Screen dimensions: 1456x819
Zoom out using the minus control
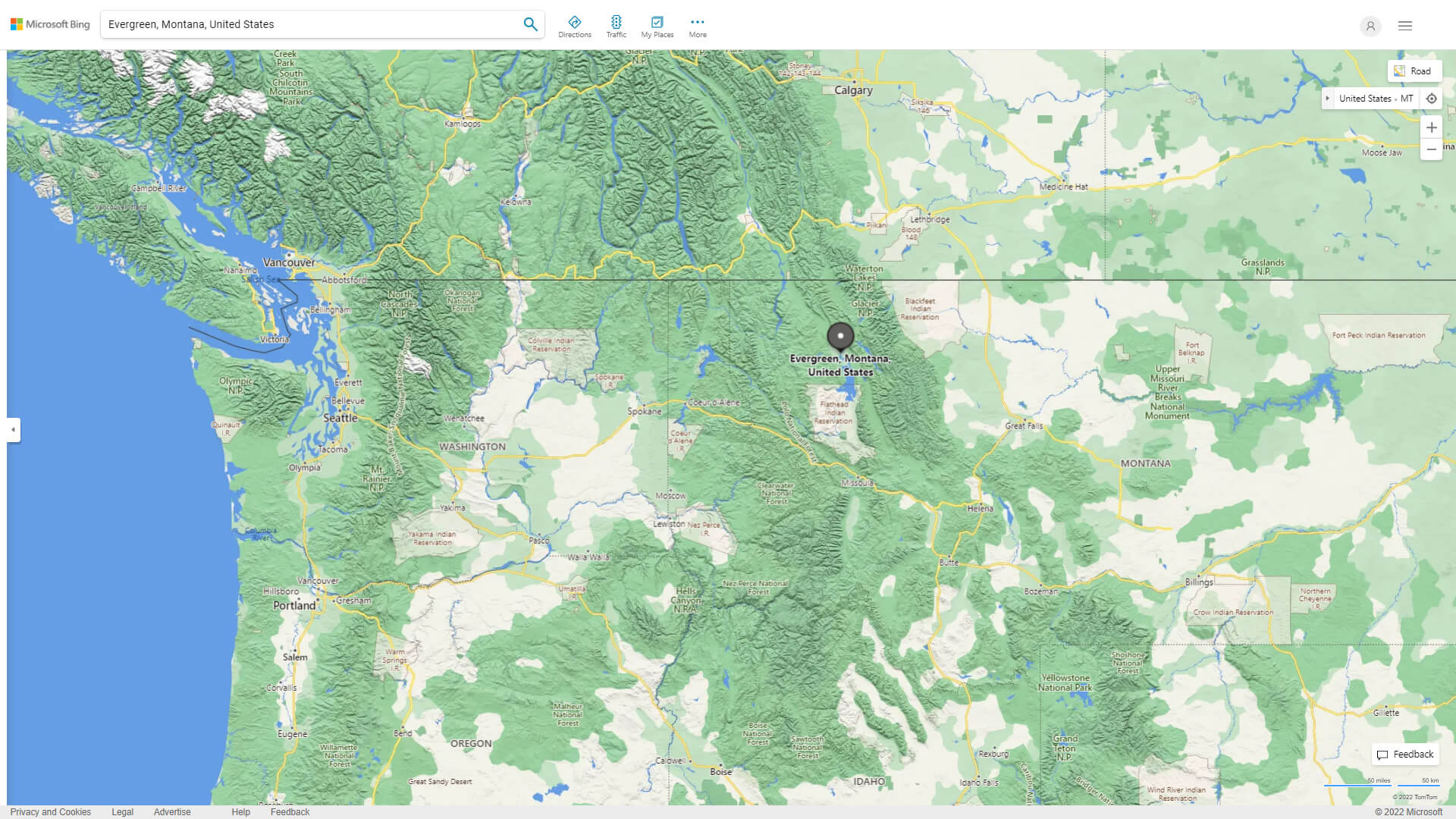[x=1432, y=149]
